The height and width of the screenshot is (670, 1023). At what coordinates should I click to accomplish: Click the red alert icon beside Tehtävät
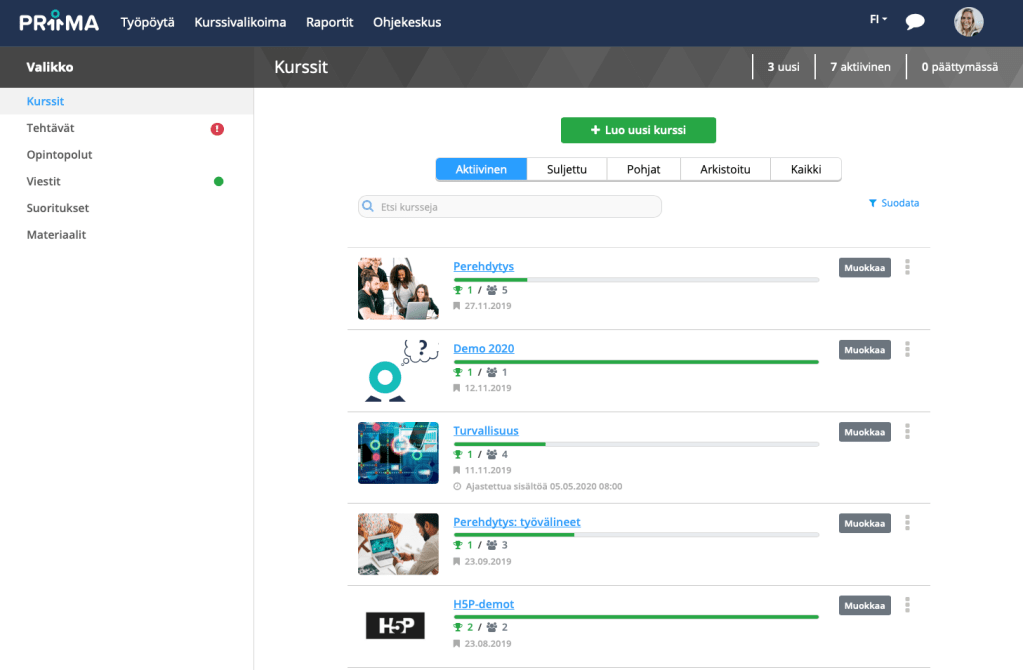point(217,129)
